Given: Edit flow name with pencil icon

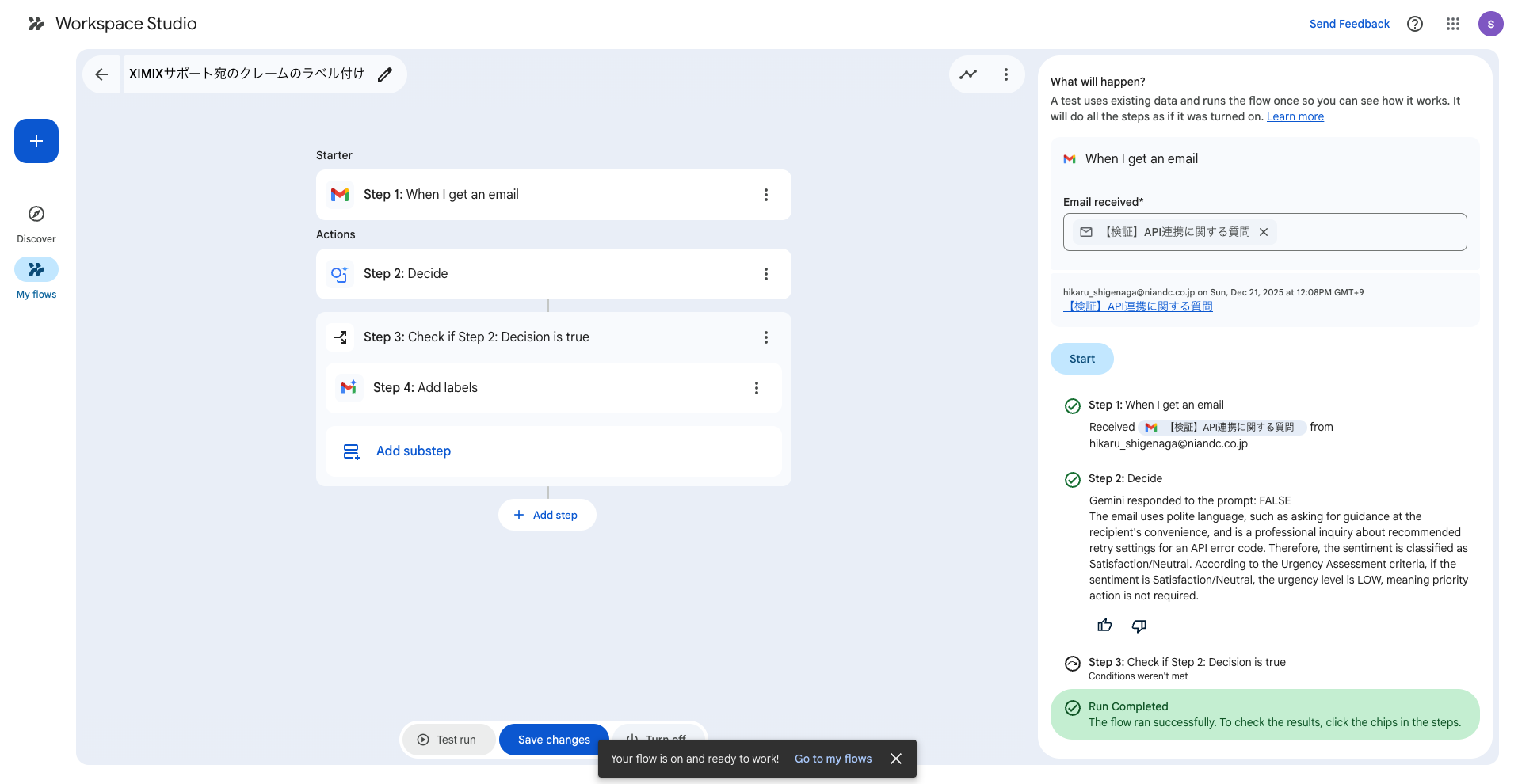Looking at the screenshot, I should [385, 74].
